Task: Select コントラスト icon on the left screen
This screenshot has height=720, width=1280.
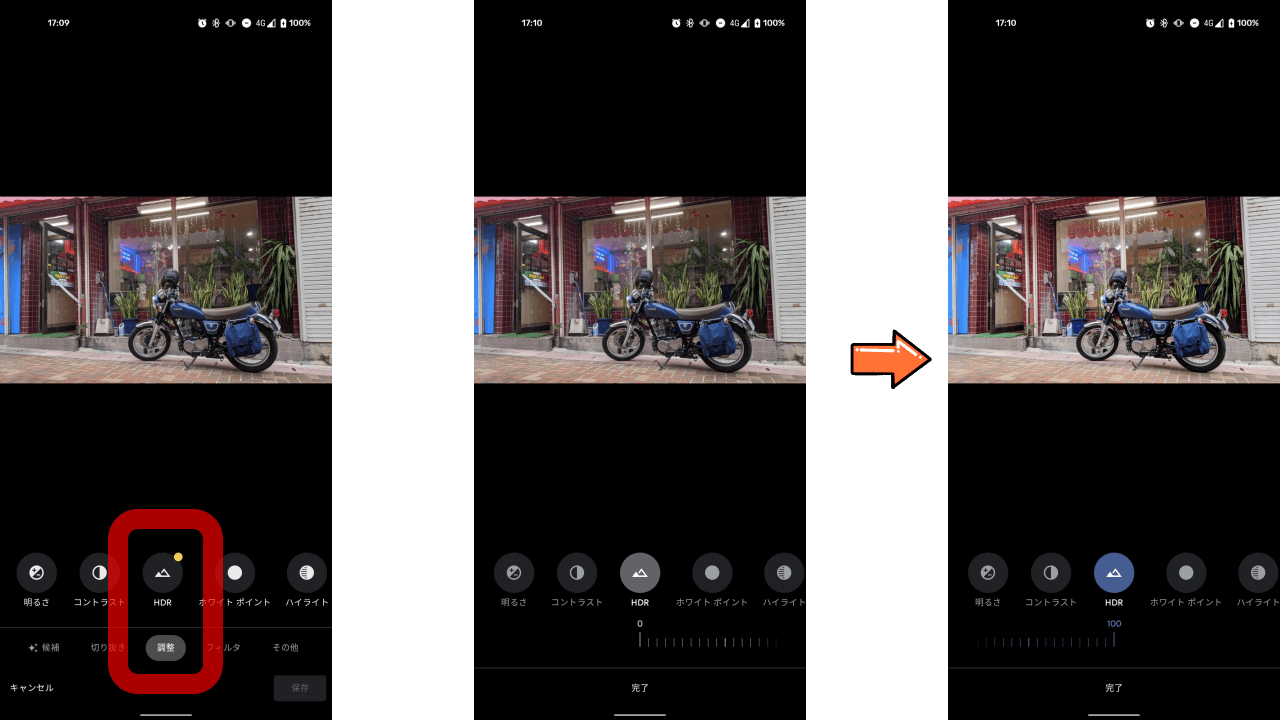Action: coord(99,573)
